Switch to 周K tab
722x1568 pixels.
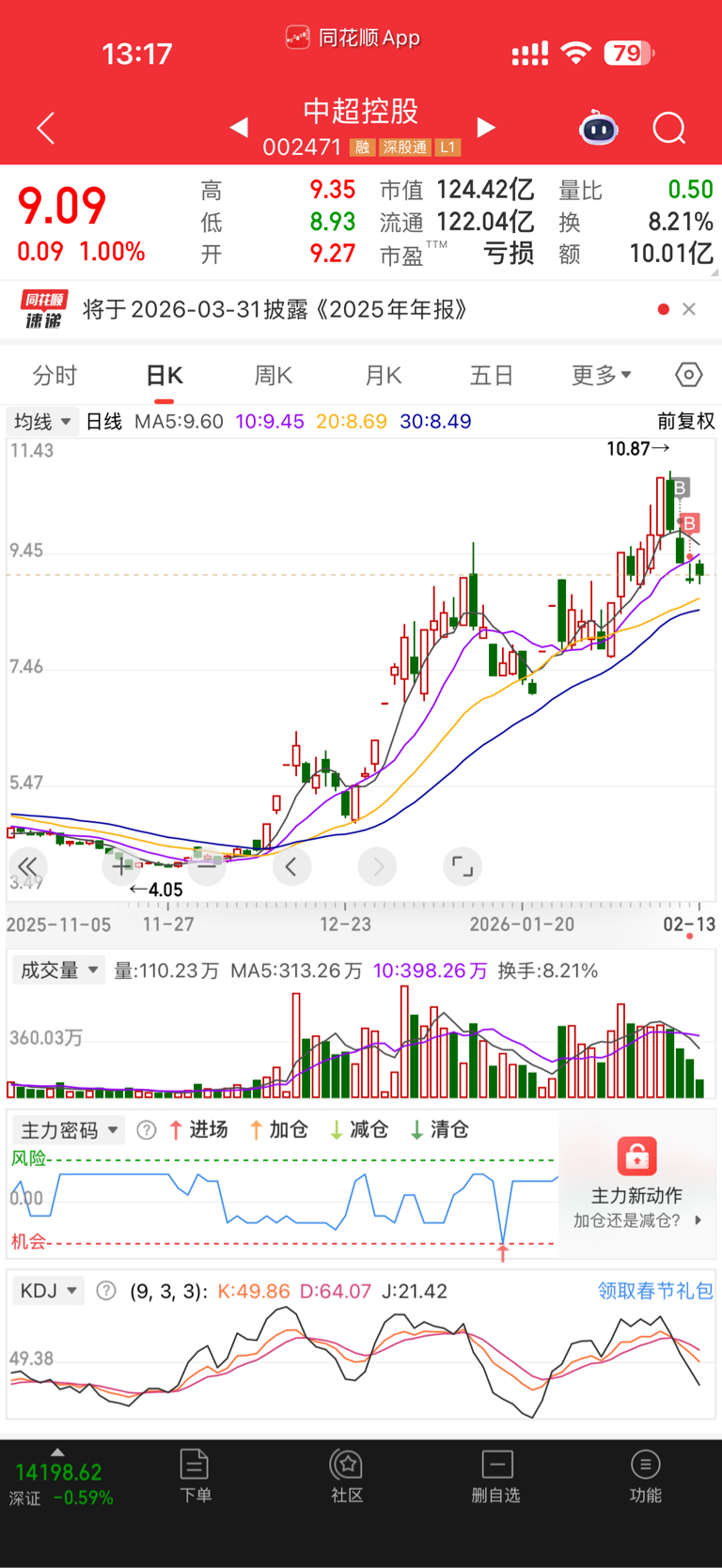[x=274, y=376]
